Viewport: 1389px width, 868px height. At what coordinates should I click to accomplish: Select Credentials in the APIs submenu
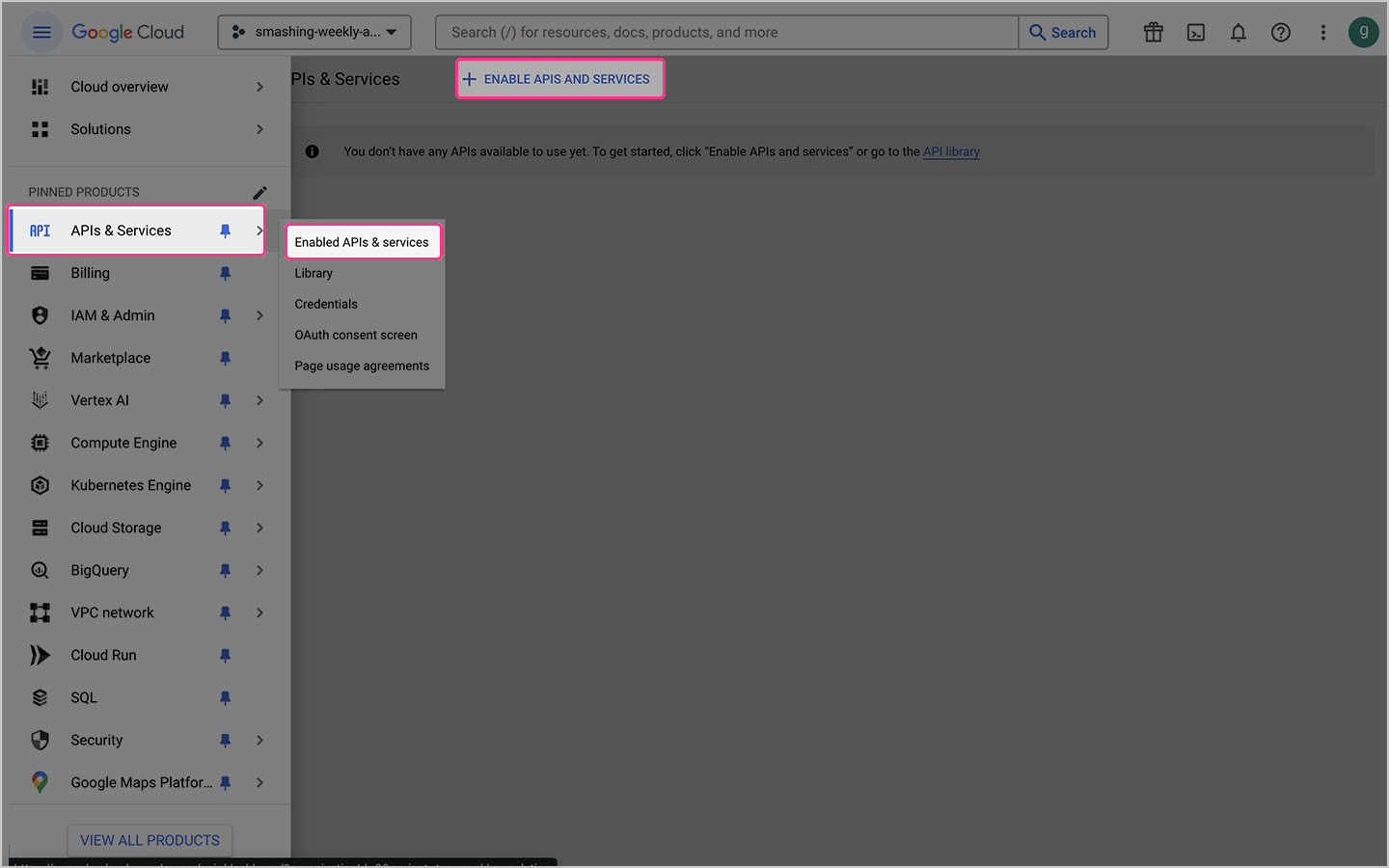pyautogui.click(x=325, y=304)
